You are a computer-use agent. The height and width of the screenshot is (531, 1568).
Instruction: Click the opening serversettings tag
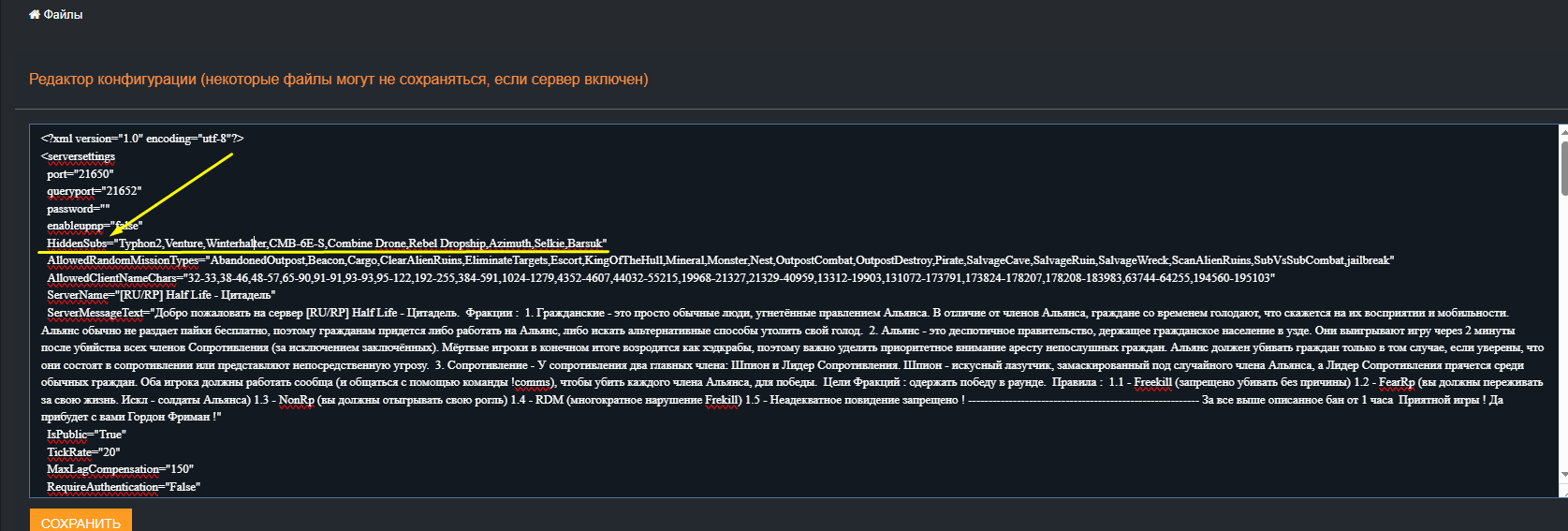79,156
